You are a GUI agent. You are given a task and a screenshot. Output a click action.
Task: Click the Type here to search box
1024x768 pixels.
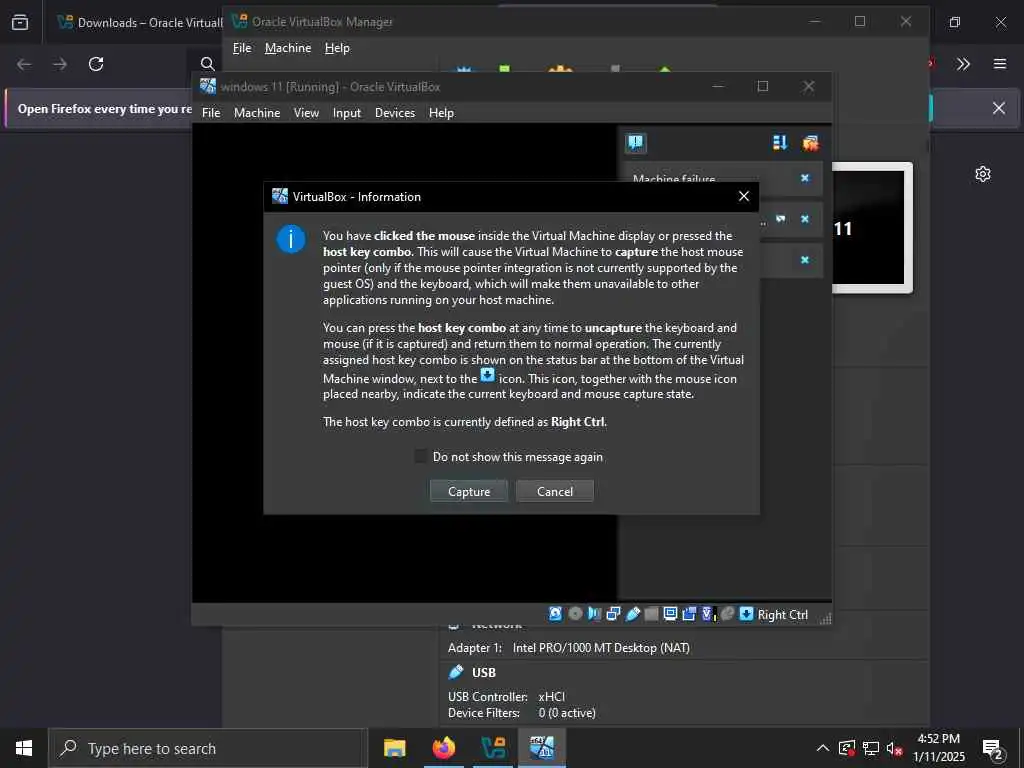[x=208, y=748]
